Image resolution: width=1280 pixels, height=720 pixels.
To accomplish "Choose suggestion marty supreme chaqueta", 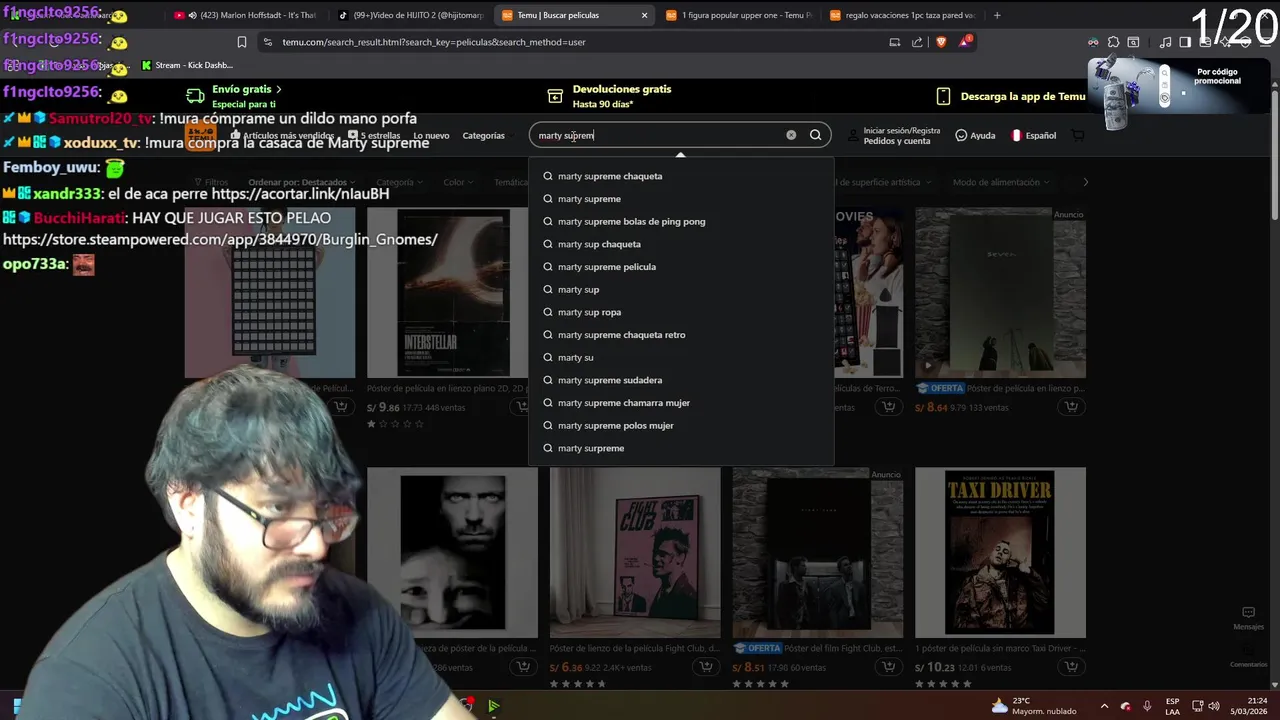I will tap(681, 176).
